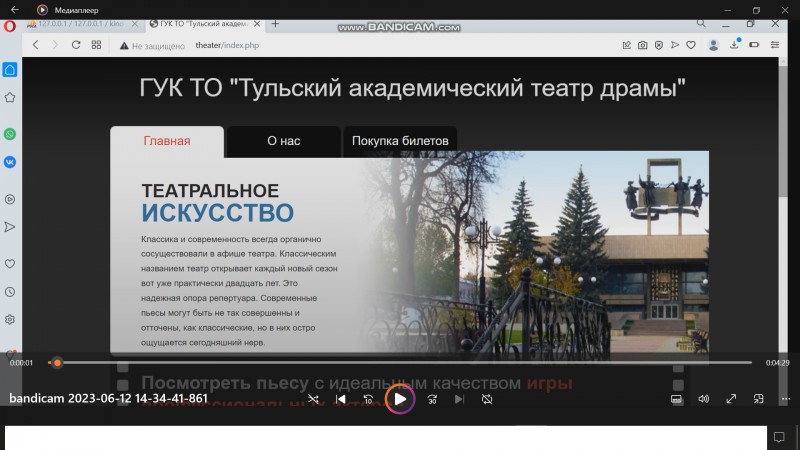Open sidebar bookmarks star icon
Viewport: 800px width, 450px height.
tap(10, 97)
